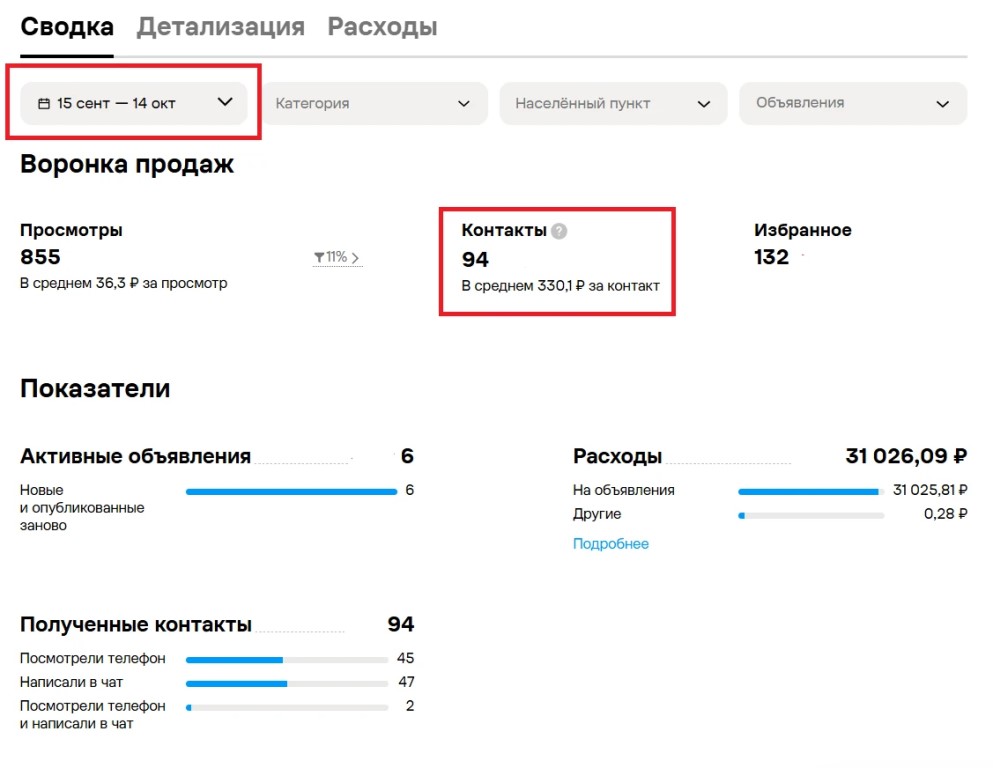Screen dimensions: 993x768
Task: Switch to the Детализация tab
Action: pyautogui.click(x=221, y=27)
